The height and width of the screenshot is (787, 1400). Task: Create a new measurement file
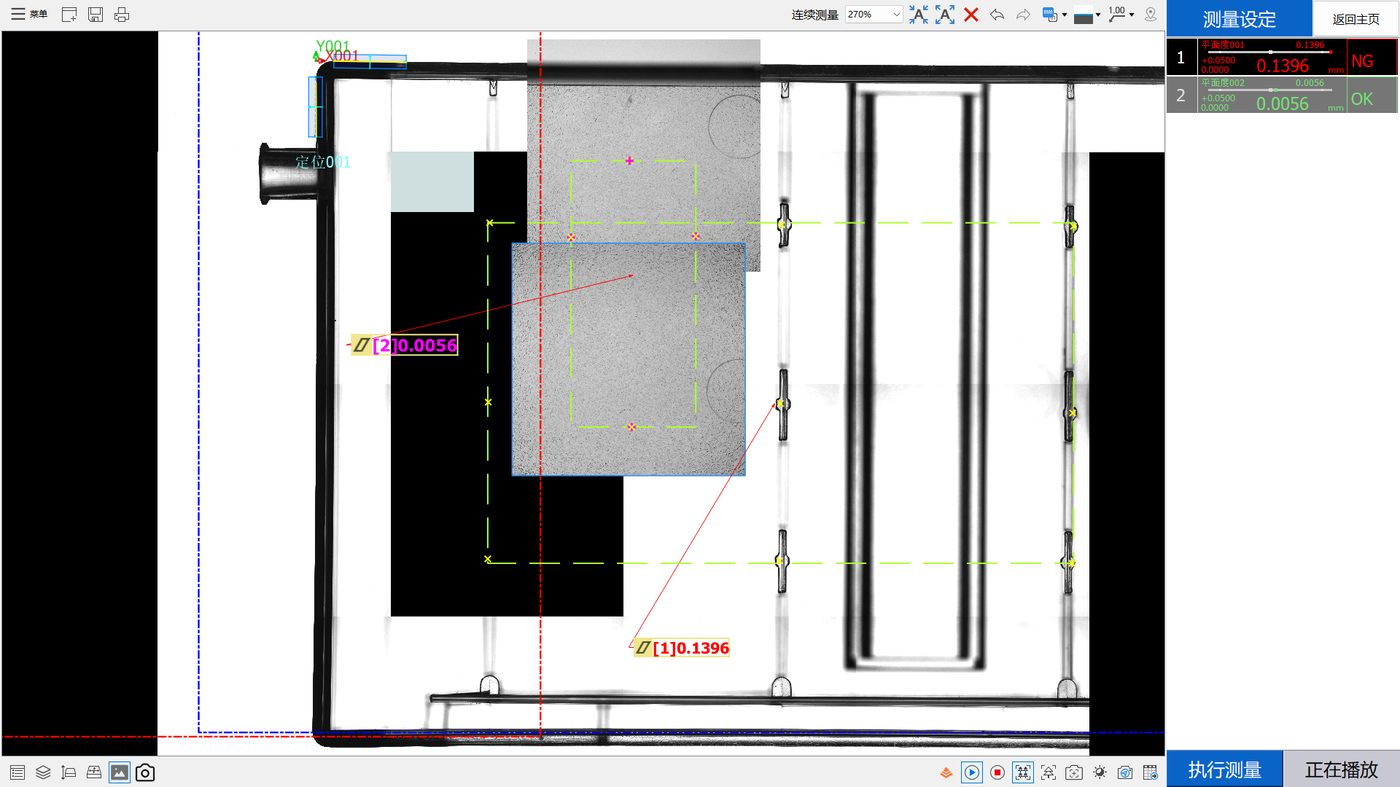point(69,14)
